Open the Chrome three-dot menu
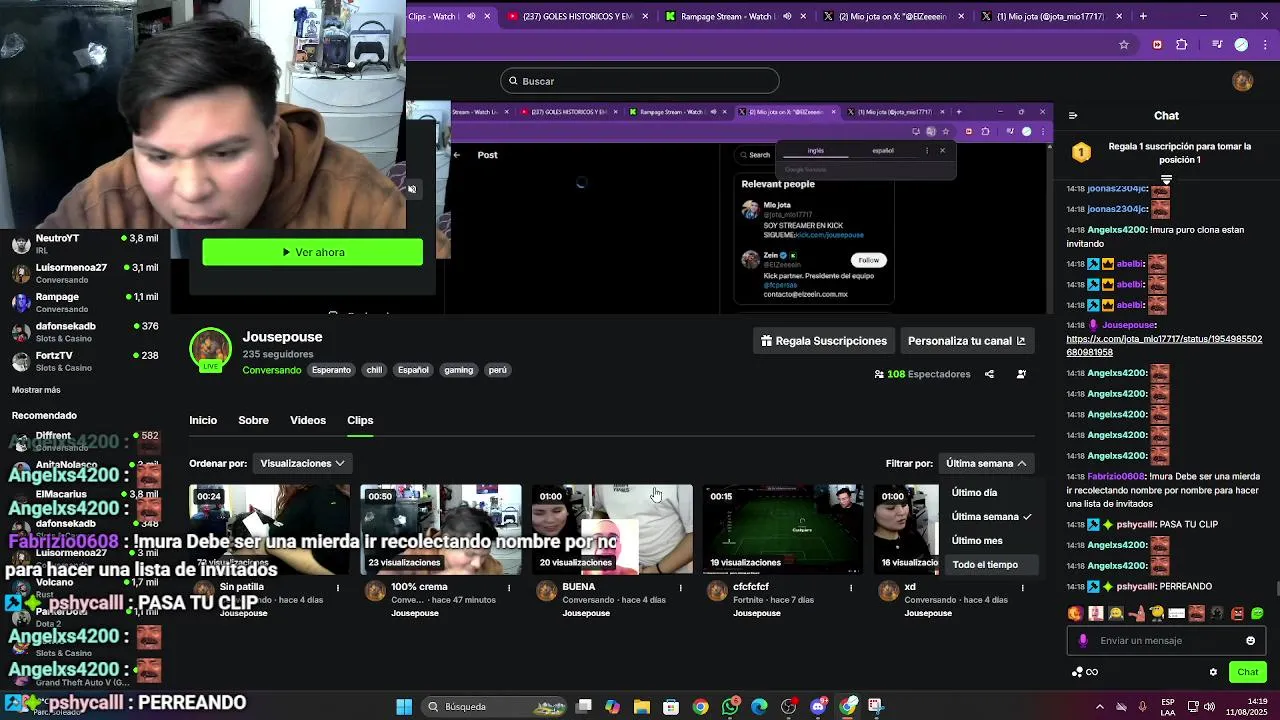The height and width of the screenshot is (720, 1280). click(x=1265, y=45)
